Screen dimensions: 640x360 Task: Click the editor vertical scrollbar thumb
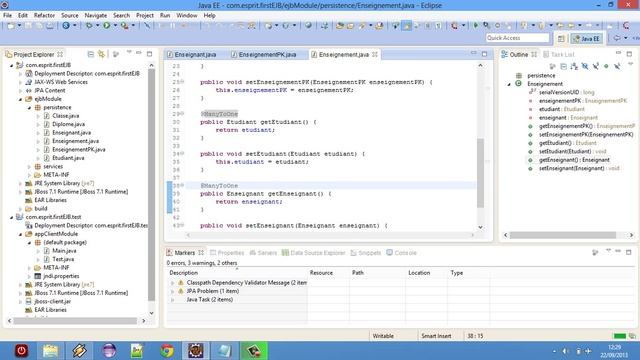coord(480,173)
